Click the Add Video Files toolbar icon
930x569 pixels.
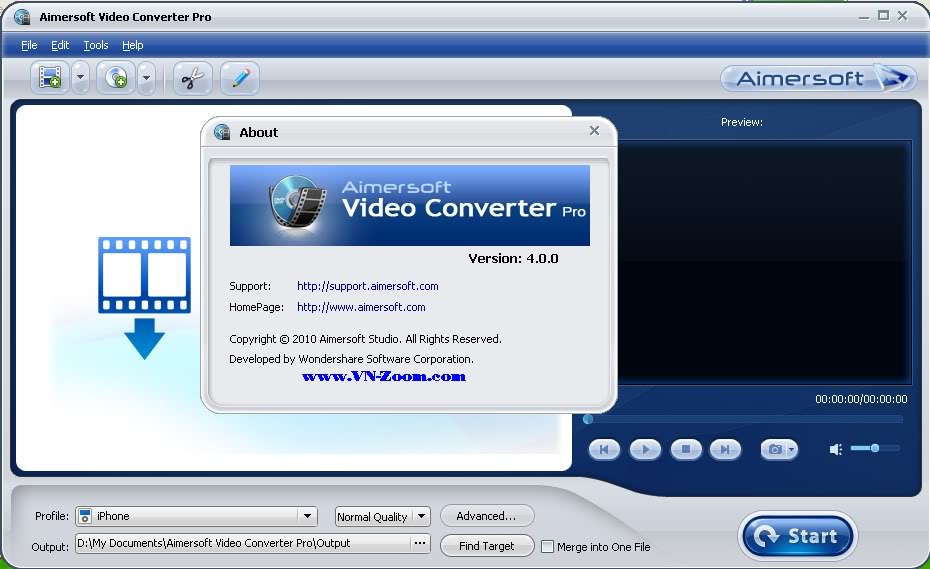[x=50, y=78]
